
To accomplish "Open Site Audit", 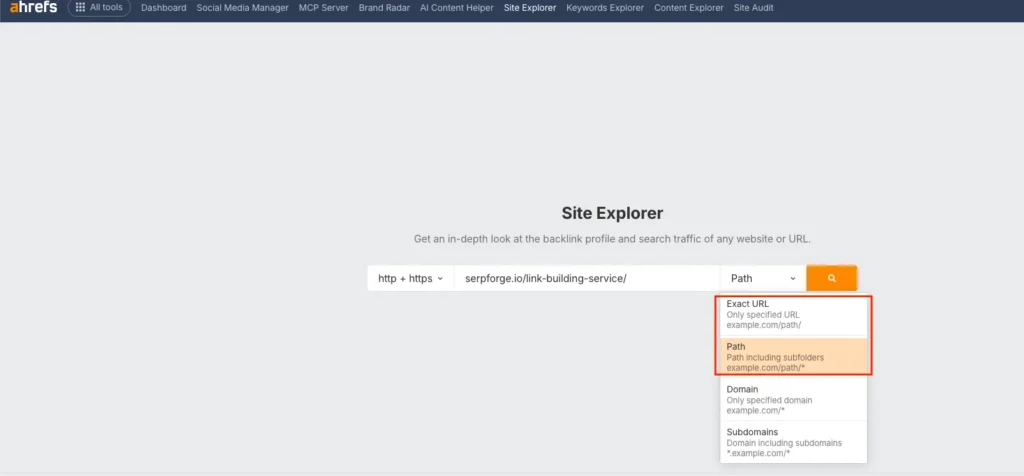I will (x=753, y=8).
